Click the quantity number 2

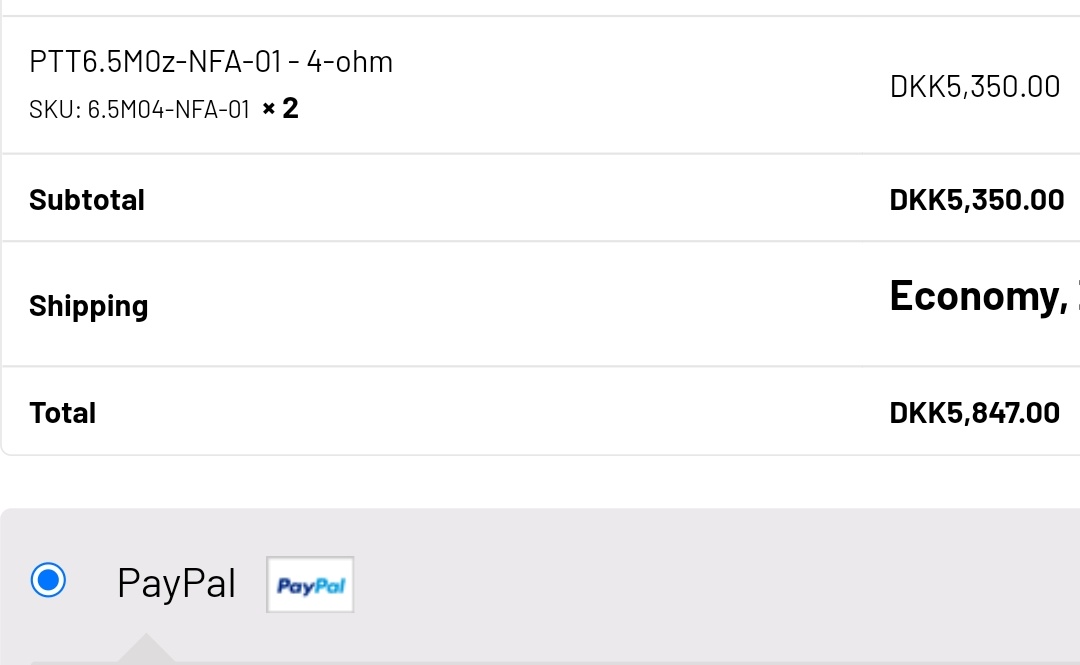click(290, 108)
